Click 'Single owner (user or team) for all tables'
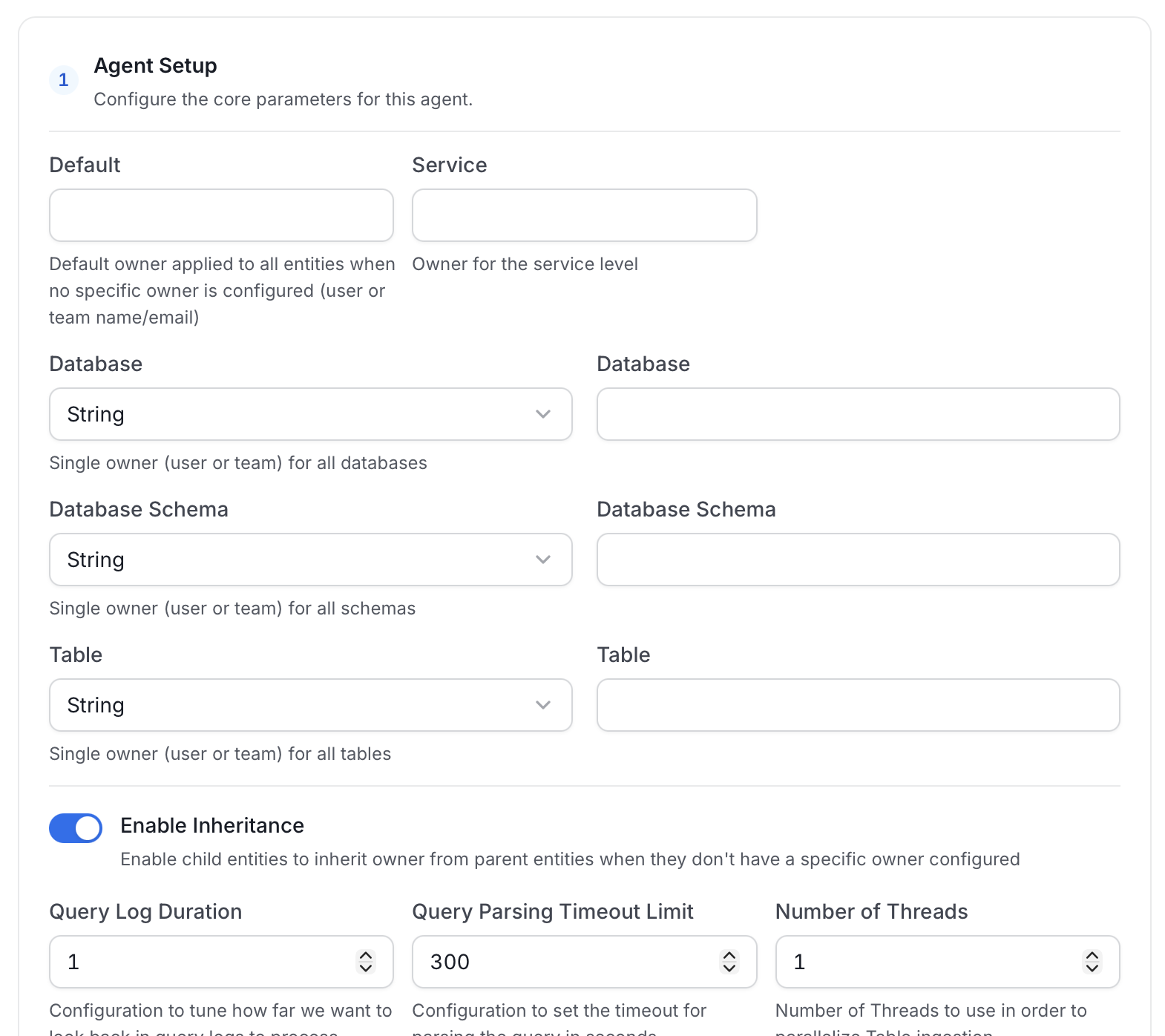The width and height of the screenshot is (1165, 1036). [x=220, y=754]
